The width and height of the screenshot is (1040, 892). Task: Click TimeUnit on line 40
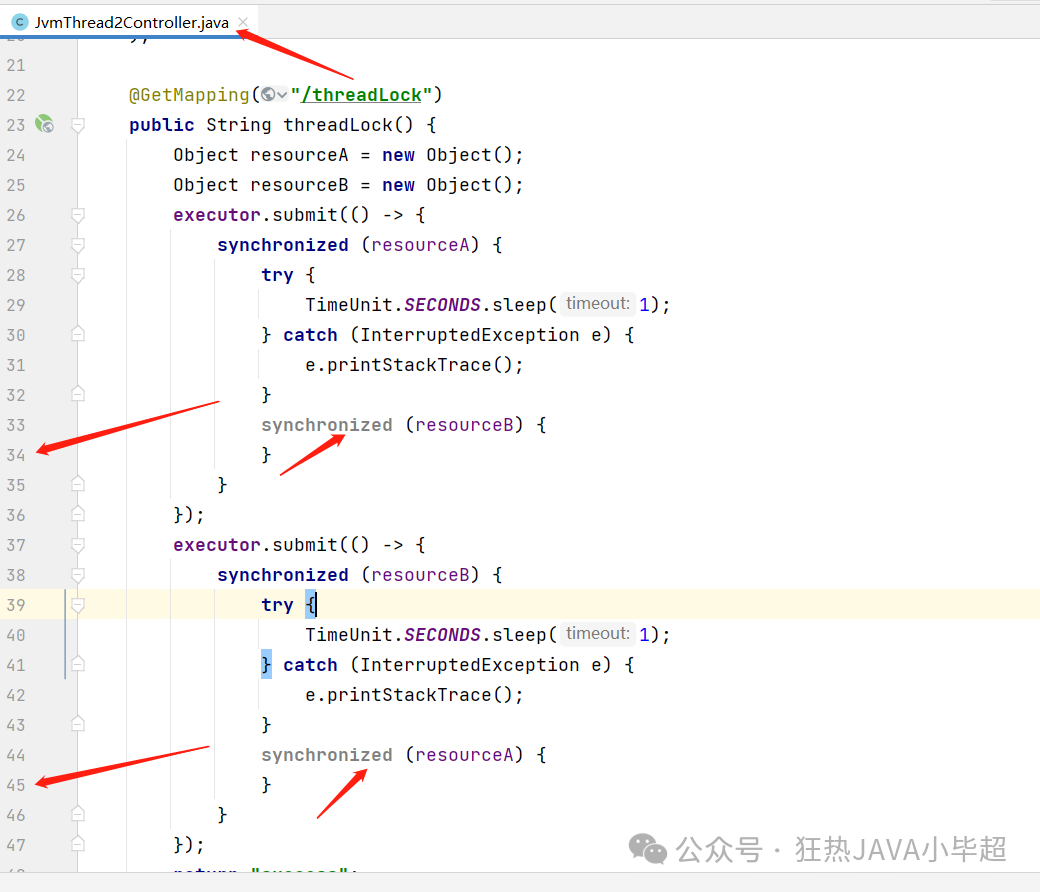[x=349, y=635]
